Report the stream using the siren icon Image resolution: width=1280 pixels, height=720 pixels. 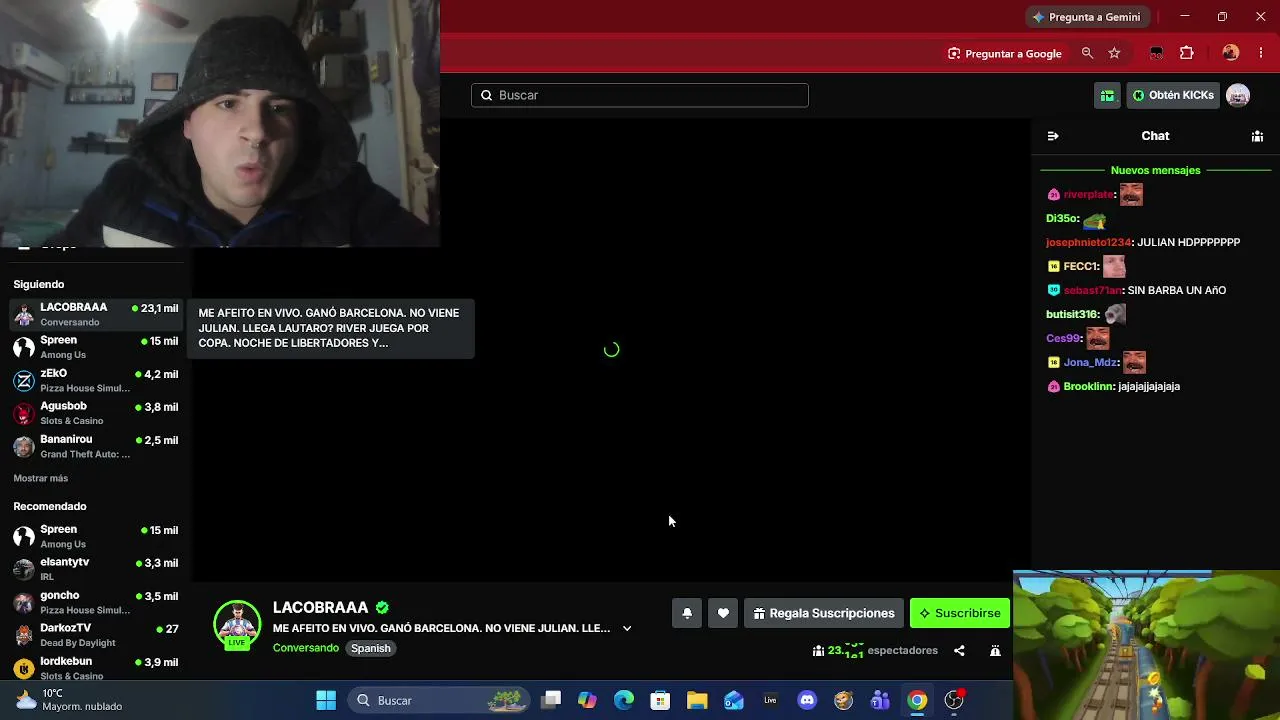pyautogui.click(x=995, y=650)
